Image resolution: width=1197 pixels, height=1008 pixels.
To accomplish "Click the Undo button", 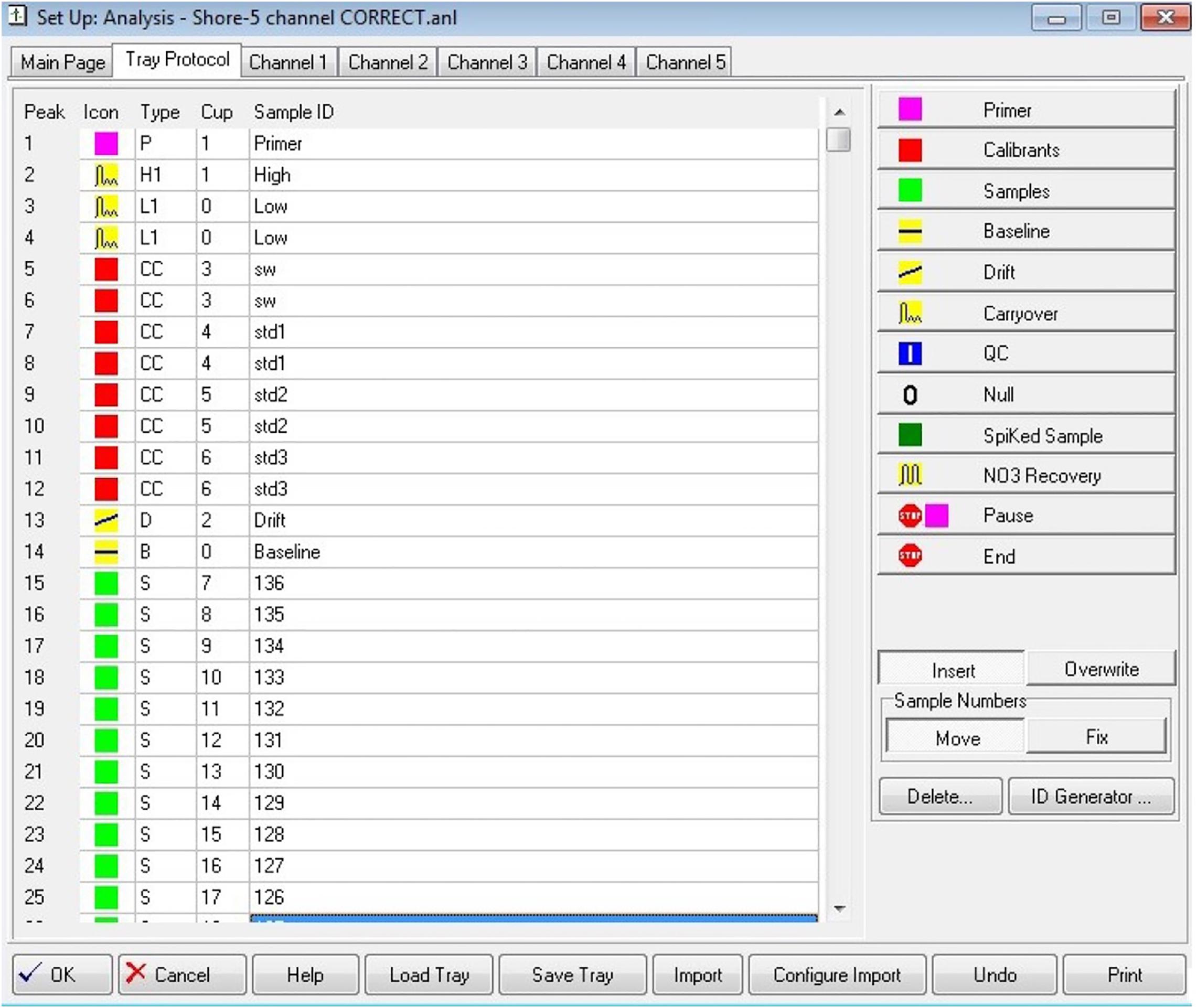I will [995, 975].
